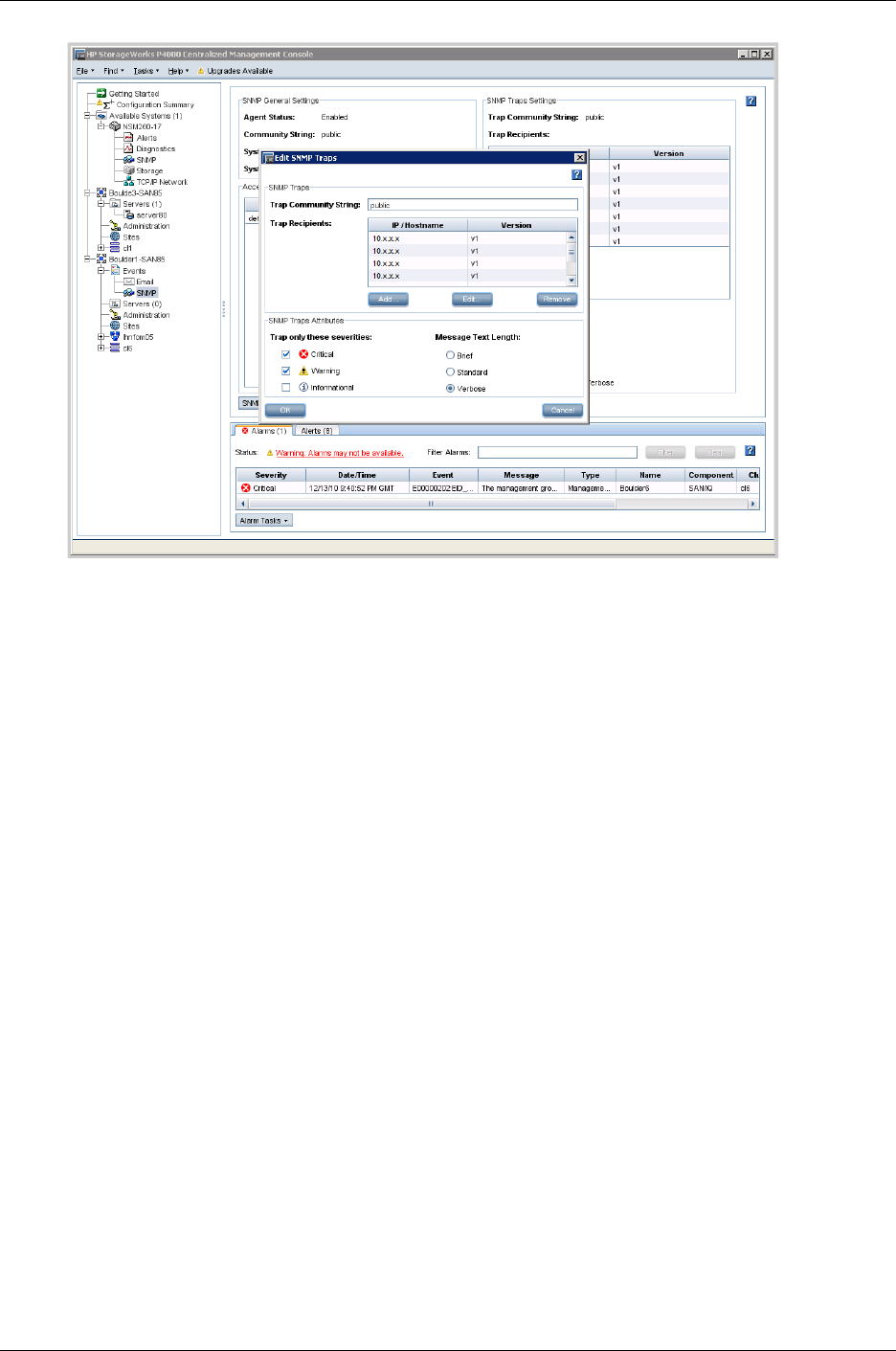Expand the cl1 tree node
This screenshot has height=1351, width=896.
tap(101, 248)
